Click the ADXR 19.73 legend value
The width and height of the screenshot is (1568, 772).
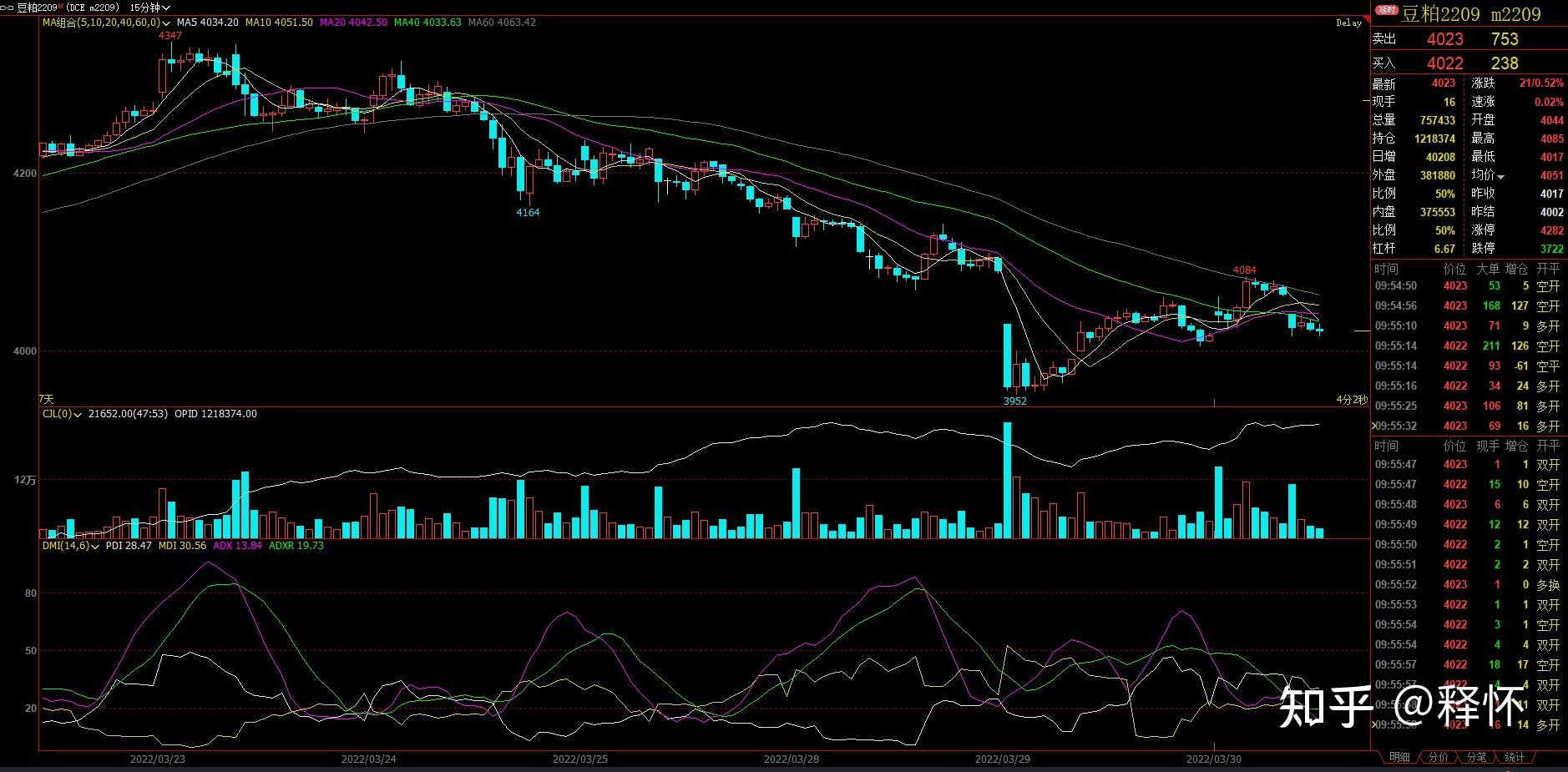[x=296, y=546]
